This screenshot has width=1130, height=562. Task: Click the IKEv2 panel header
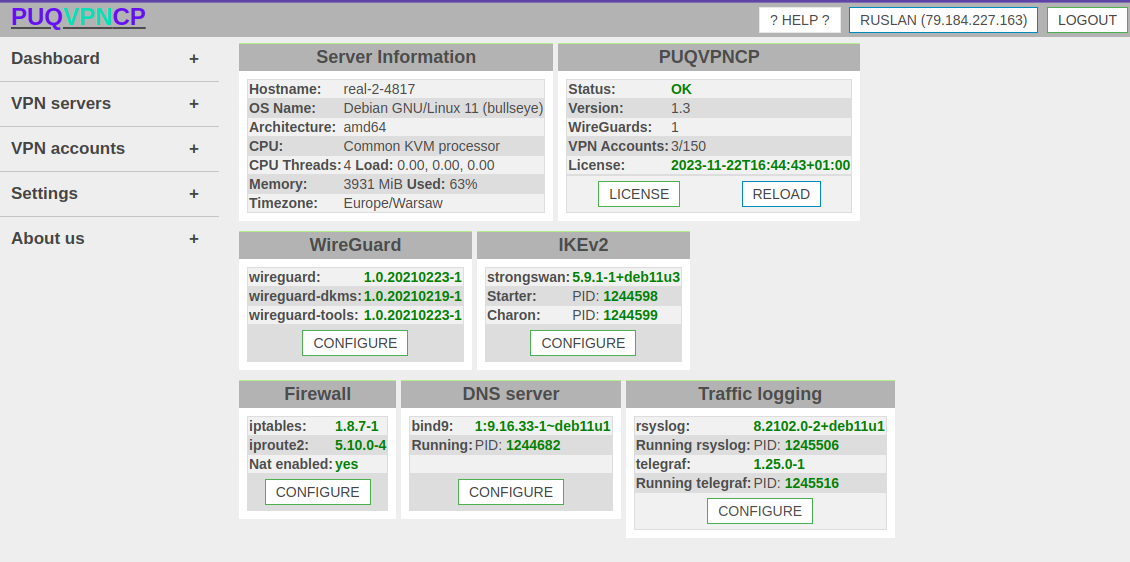pyautogui.click(x=583, y=245)
